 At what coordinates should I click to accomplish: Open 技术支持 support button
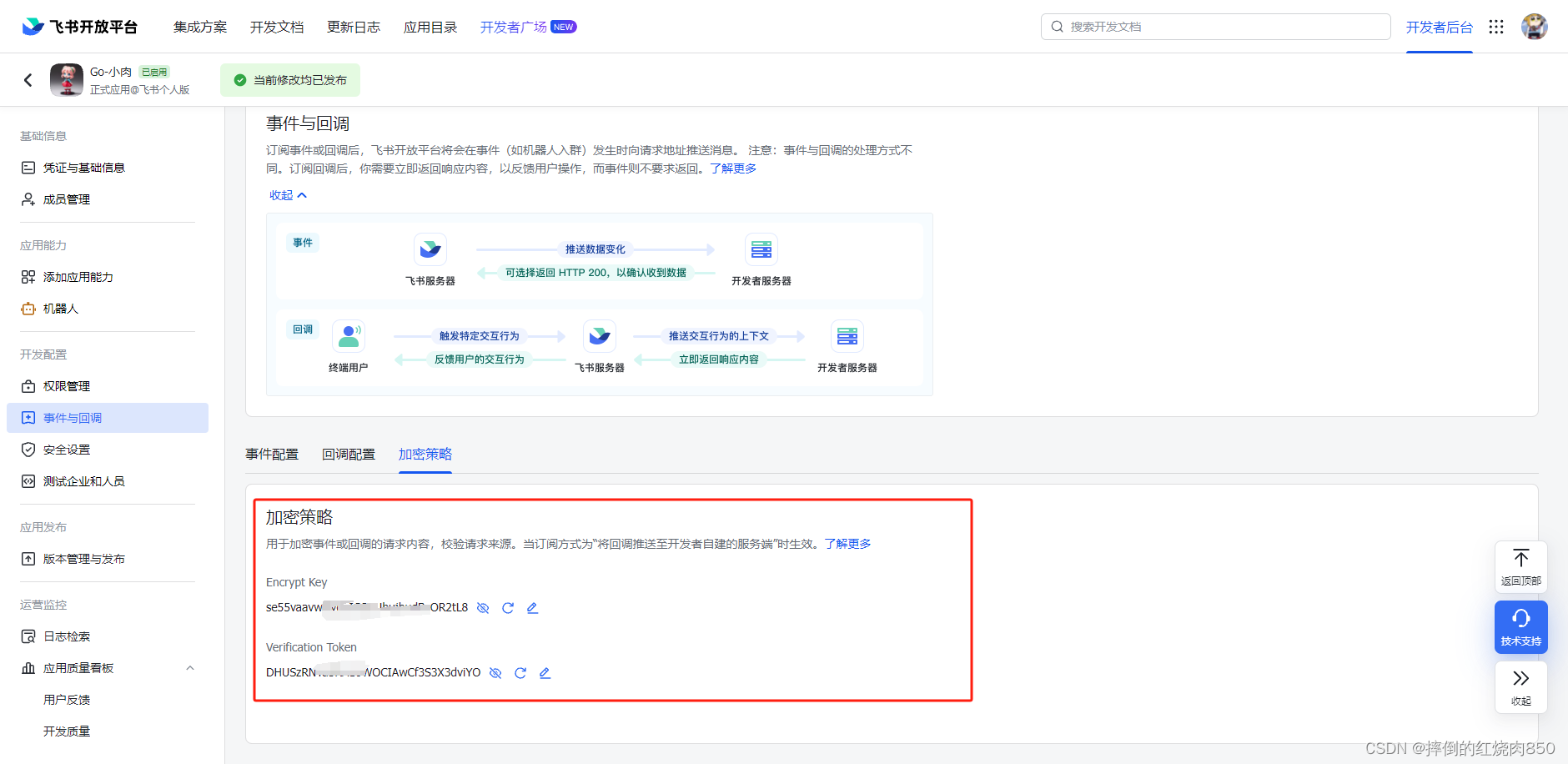pos(1521,627)
